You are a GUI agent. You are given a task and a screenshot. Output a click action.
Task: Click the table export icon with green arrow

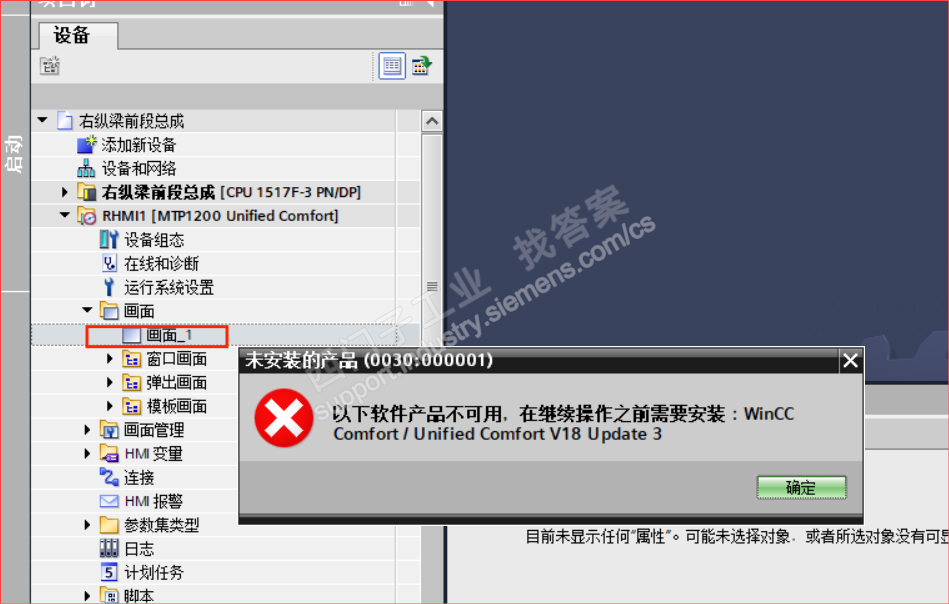[421, 65]
